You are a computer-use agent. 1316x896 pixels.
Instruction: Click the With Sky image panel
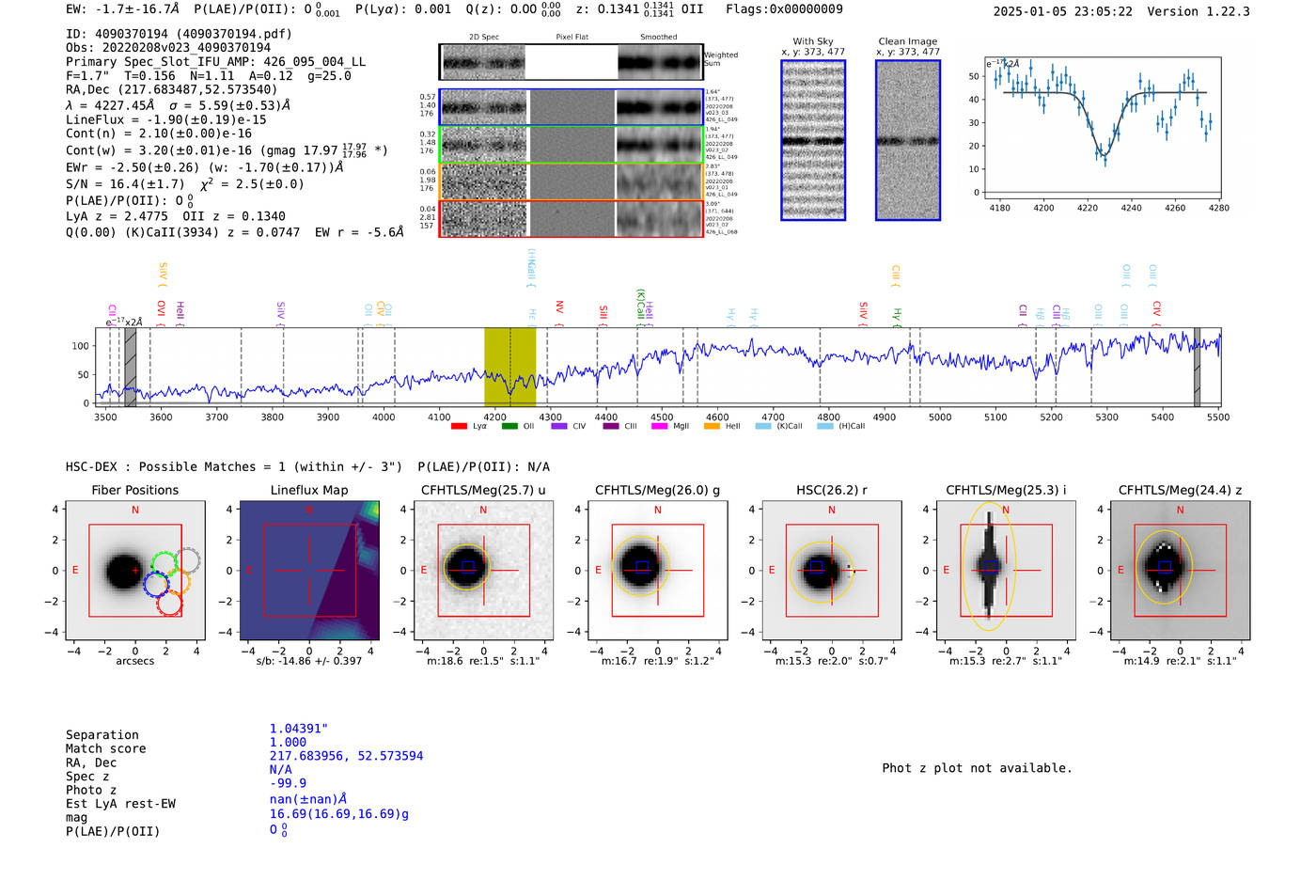813,140
